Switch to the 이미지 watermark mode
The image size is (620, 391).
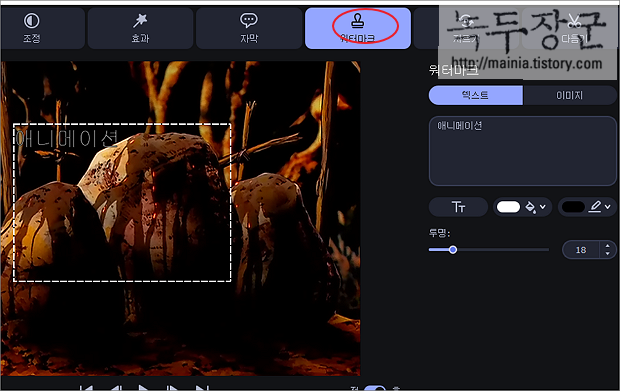pyautogui.click(x=569, y=95)
